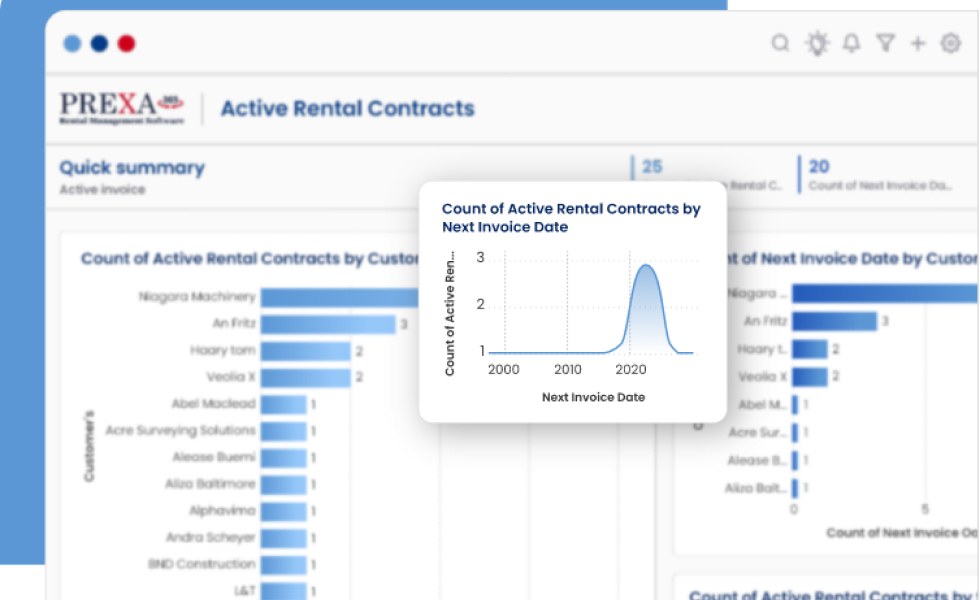The width and height of the screenshot is (980, 600).
Task: Select the Acre Surveying Solutions bar
Action: pos(283,431)
